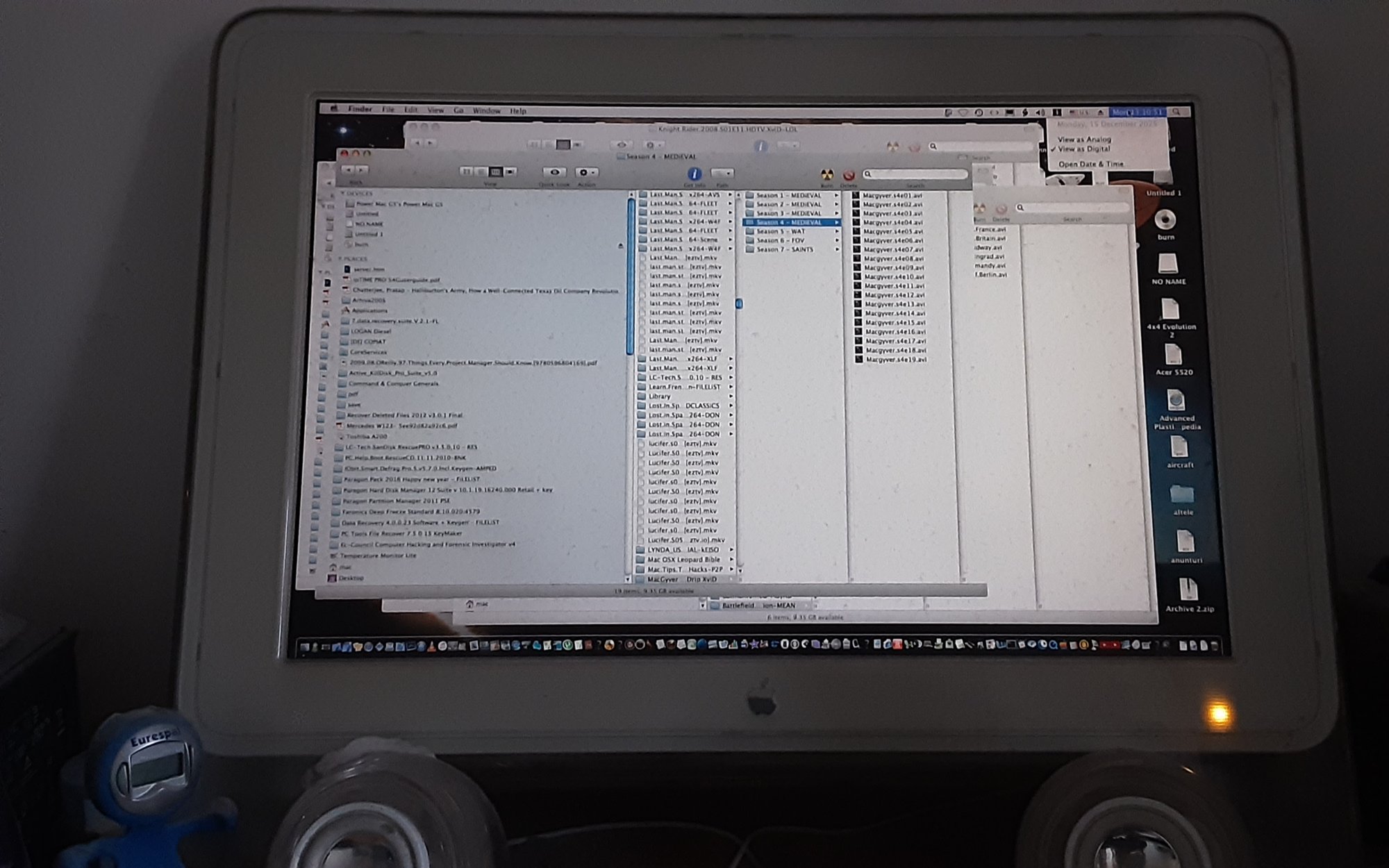Click the Burn toolbar icon
1389x868 pixels.
coord(826,174)
